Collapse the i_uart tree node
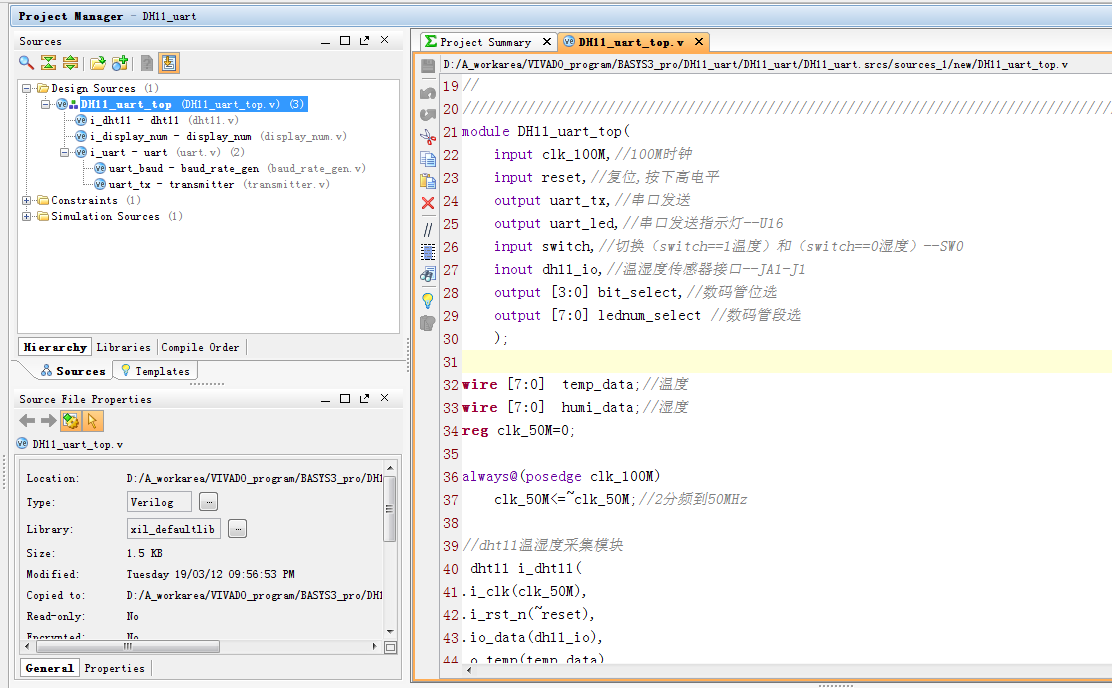The height and width of the screenshot is (688, 1112). pyautogui.click(x=64, y=153)
